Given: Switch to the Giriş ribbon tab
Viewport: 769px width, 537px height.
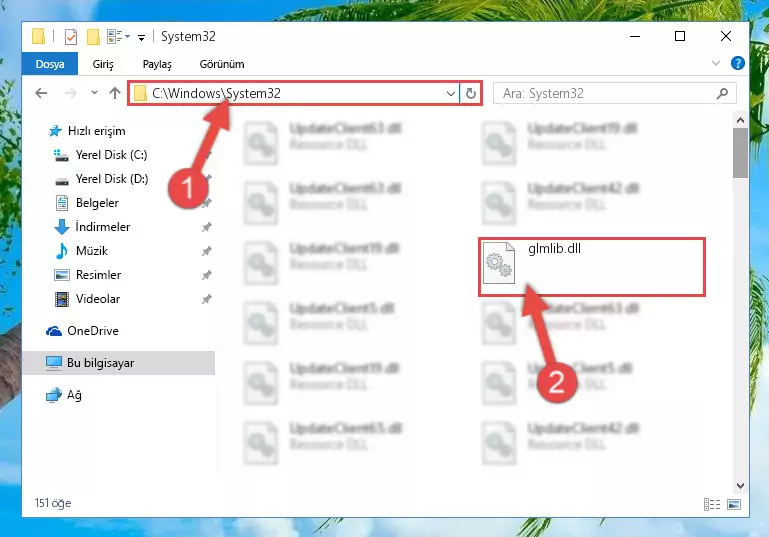Looking at the screenshot, I should coord(103,64).
